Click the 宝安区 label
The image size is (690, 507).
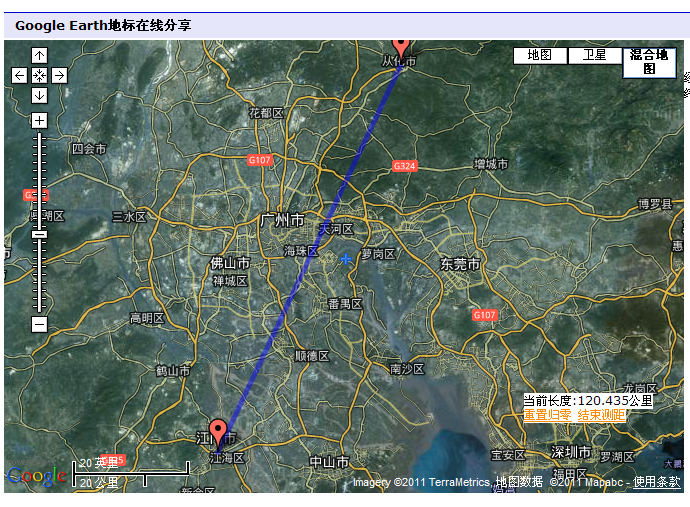coord(508,455)
